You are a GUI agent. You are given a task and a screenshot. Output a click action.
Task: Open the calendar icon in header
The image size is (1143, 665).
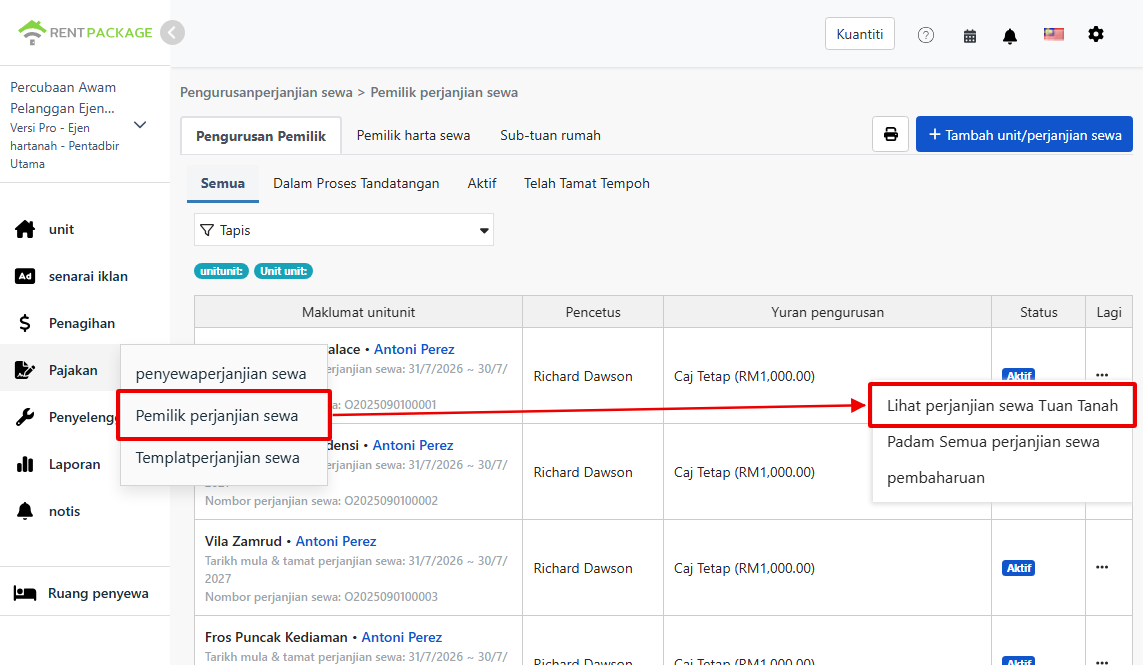[970, 36]
